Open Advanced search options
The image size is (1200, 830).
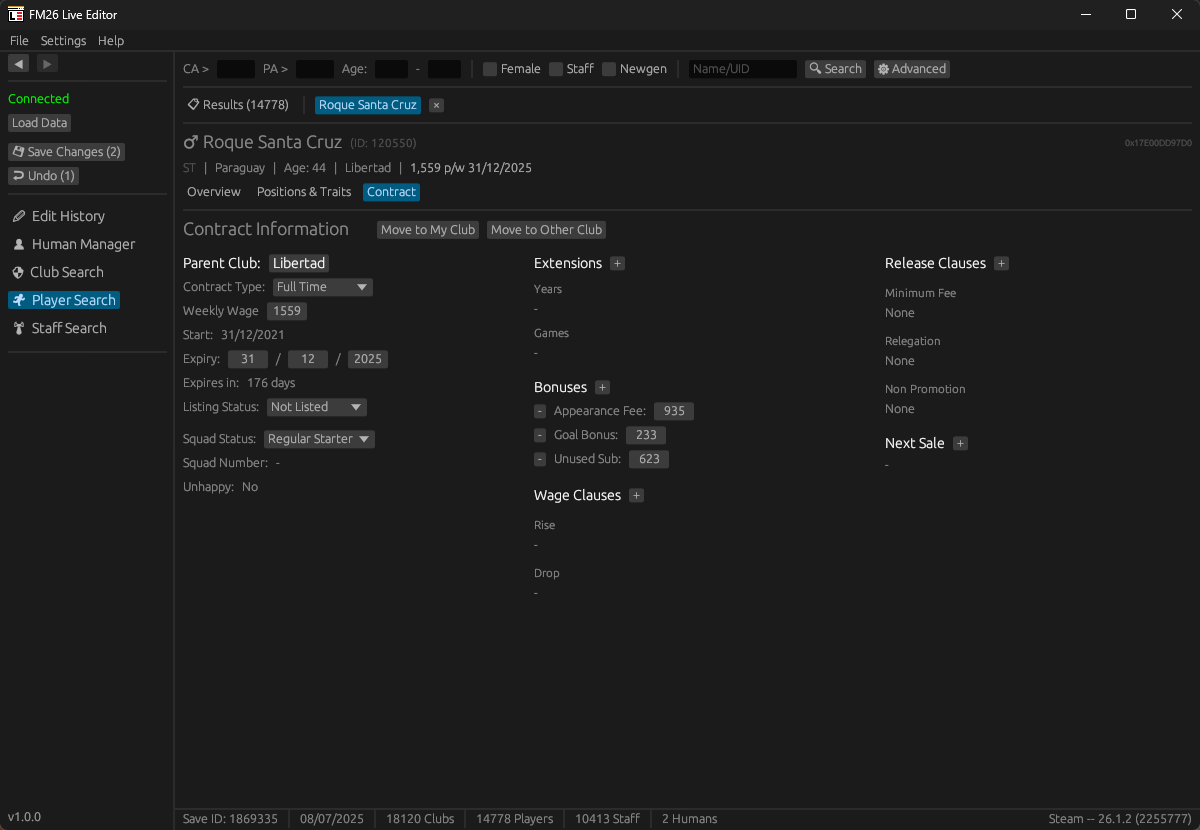(911, 68)
